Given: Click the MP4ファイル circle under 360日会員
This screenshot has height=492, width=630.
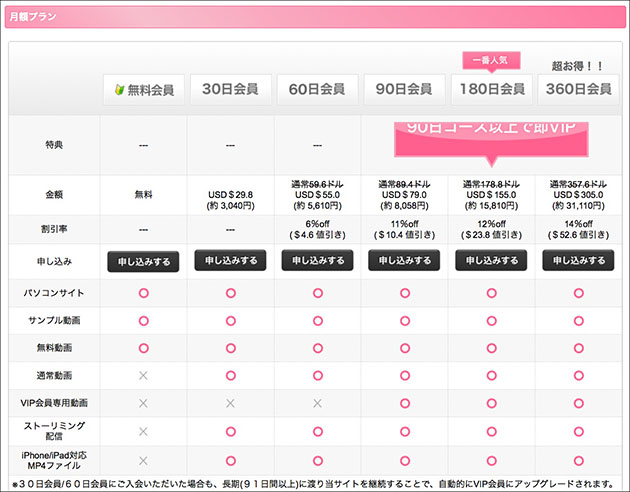Looking at the screenshot, I should pyautogui.click(x=577, y=460).
